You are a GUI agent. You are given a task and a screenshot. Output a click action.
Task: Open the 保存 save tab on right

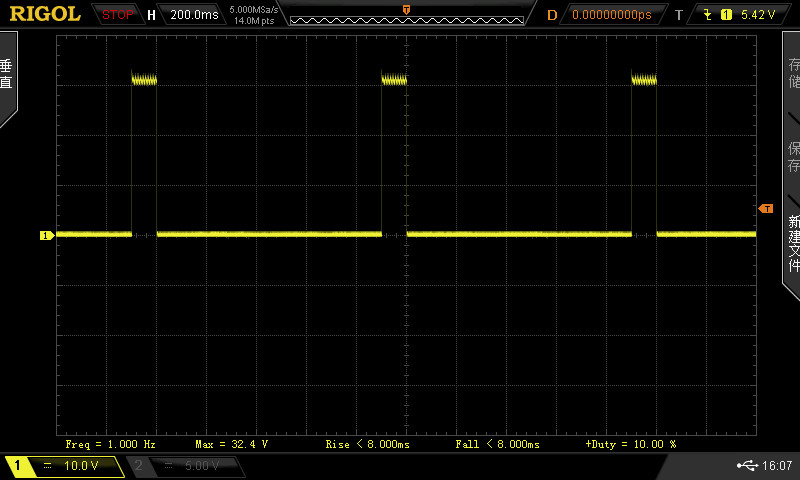point(793,156)
